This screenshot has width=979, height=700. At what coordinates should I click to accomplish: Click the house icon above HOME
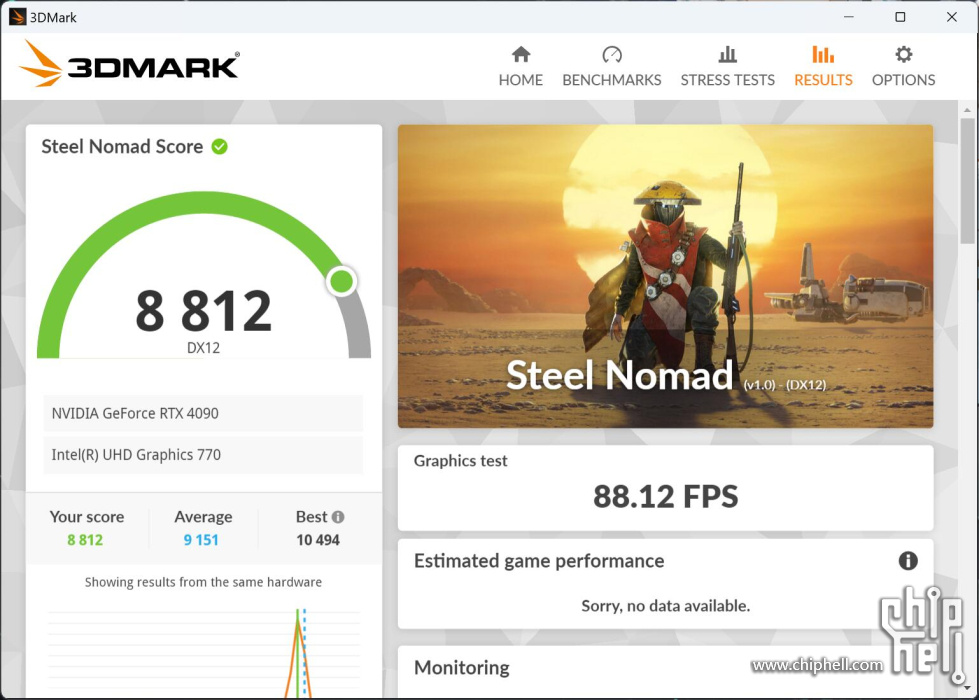[x=521, y=55]
